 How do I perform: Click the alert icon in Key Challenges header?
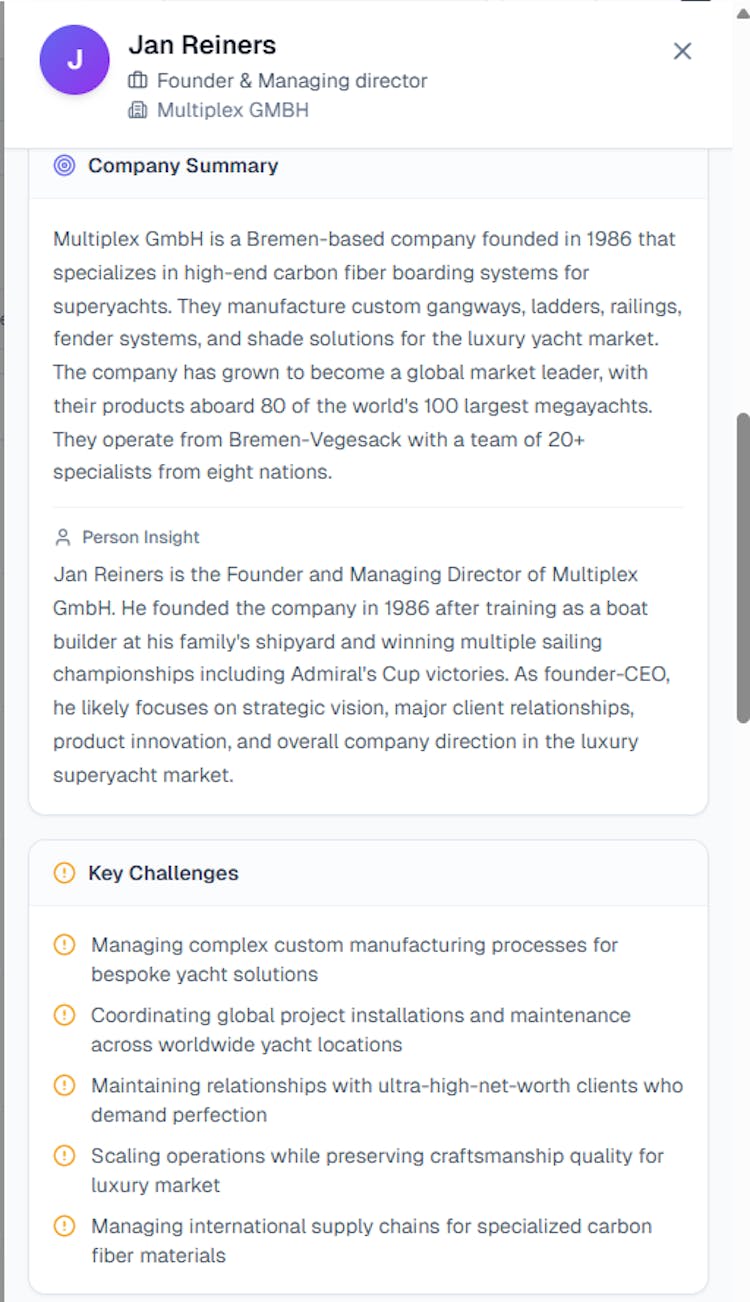click(x=64, y=873)
